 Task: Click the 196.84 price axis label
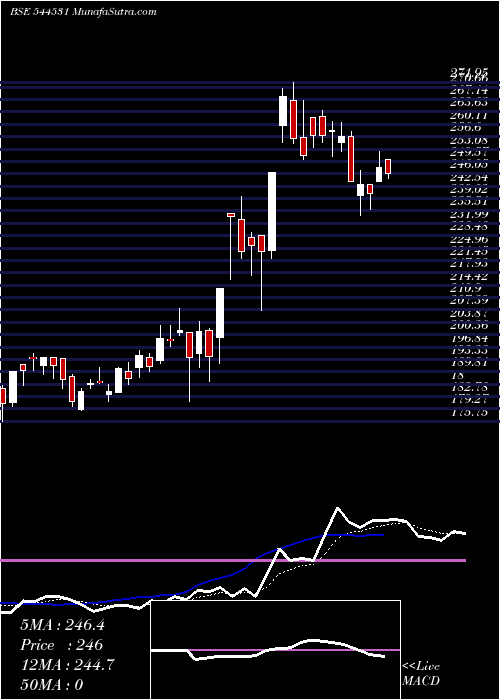tap(469, 339)
